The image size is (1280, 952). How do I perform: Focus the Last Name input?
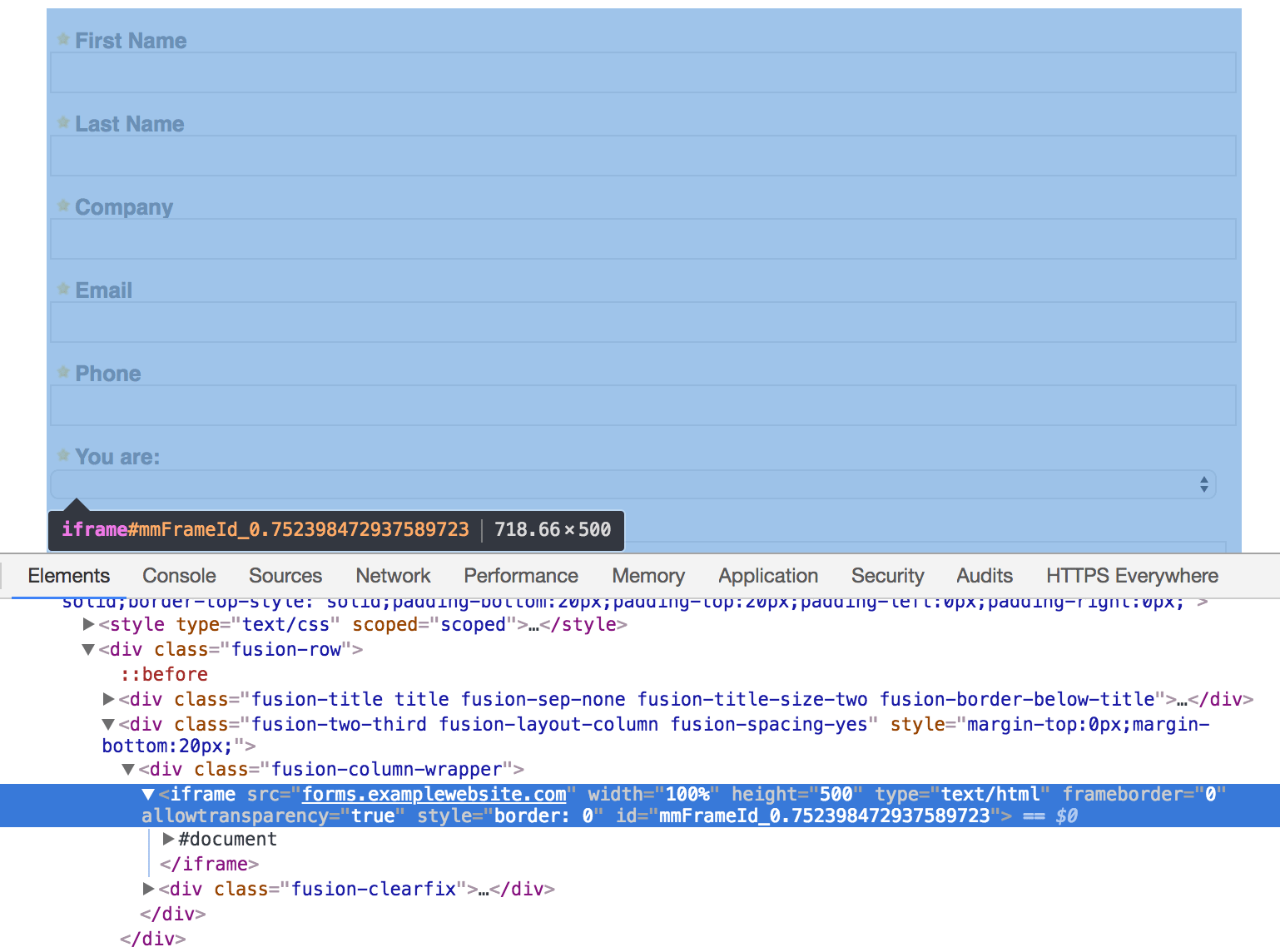point(642,156)
